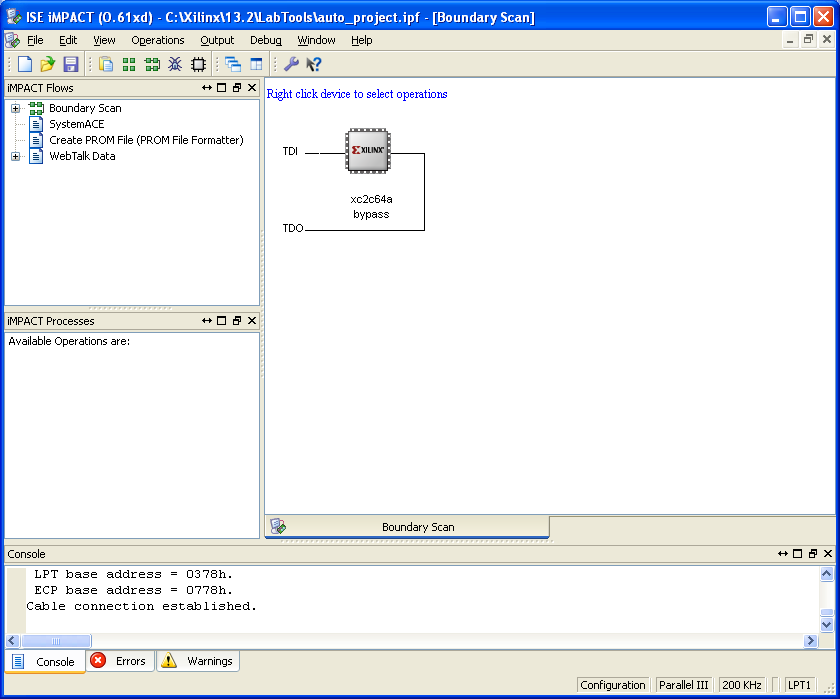Image resolution: width=840 pixels, height=699 pixels.
Task: Click the console horizontal scrollbar right arrow
Action: point(811,641)
